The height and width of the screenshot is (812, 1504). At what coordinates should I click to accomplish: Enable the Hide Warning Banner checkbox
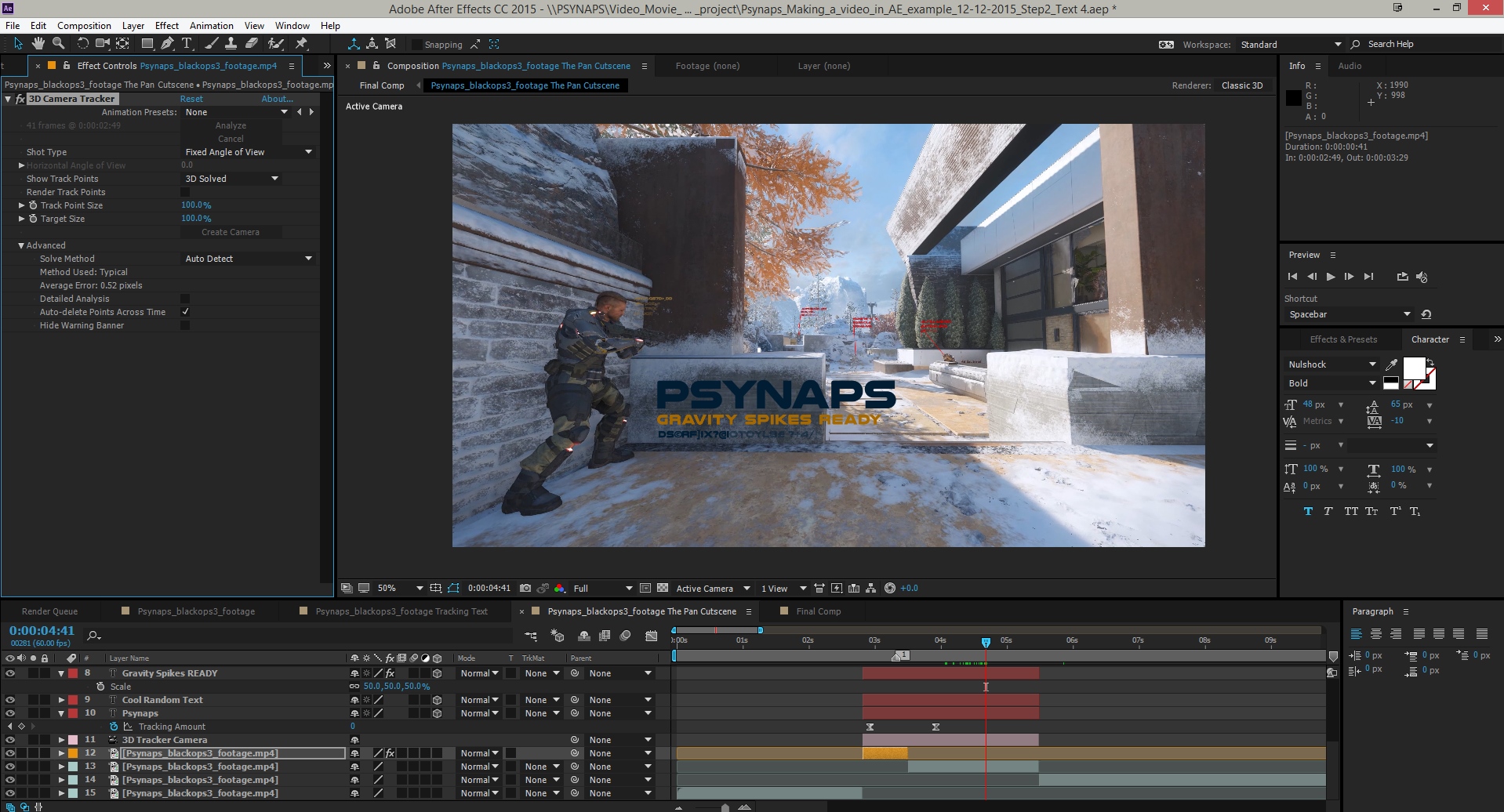click(x=185, y=325)
